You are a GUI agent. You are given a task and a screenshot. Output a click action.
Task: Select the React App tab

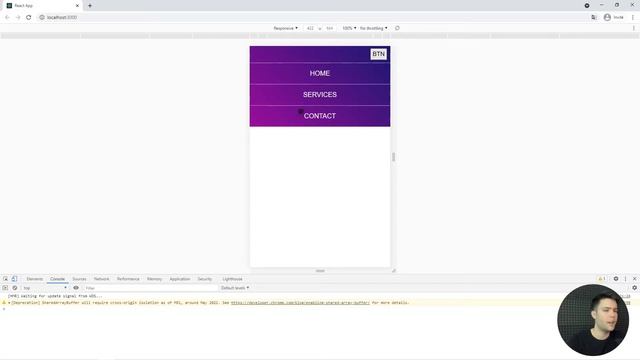[x=41, y=6]
